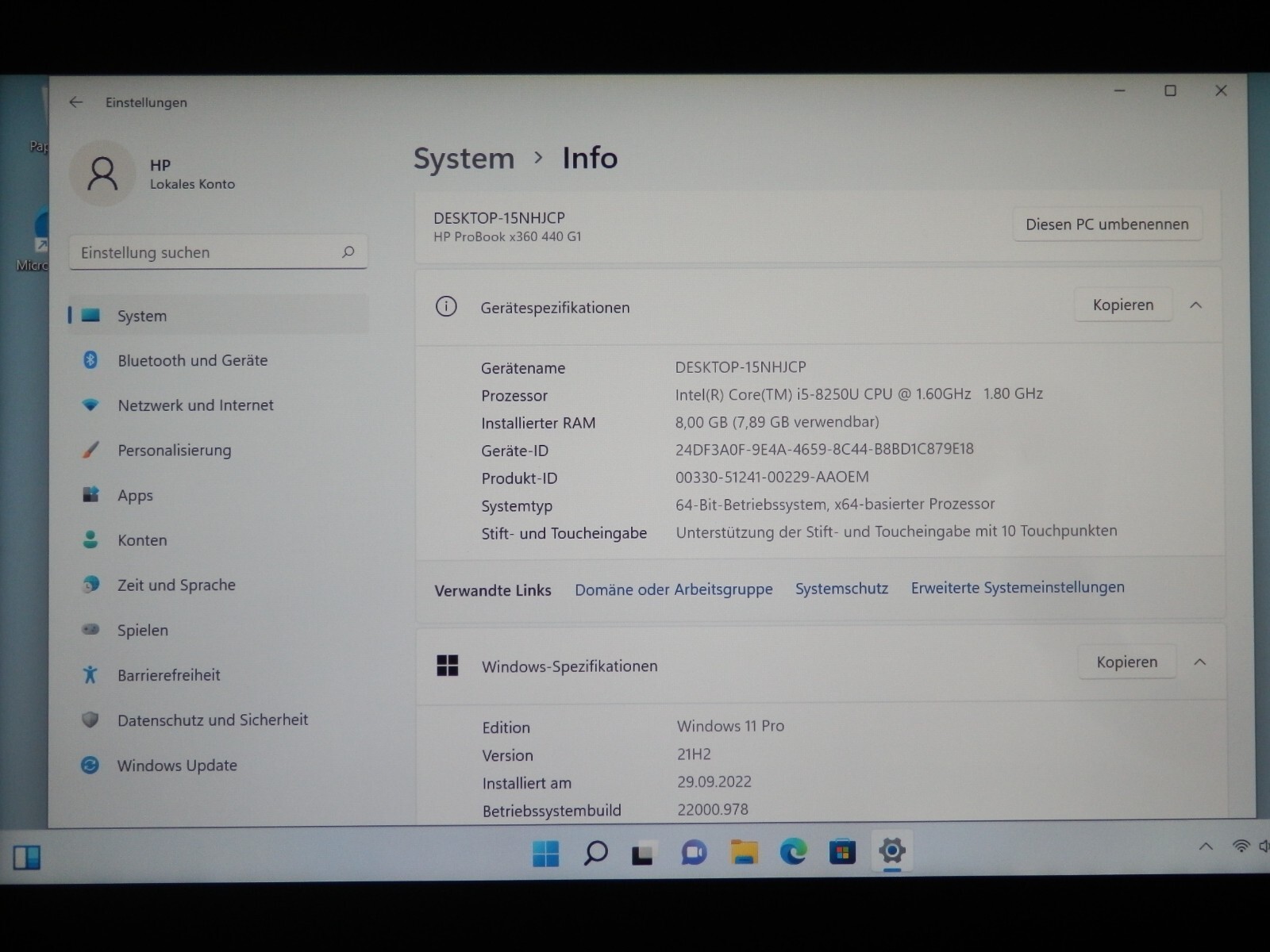
Task: Click the System breadcrumb in the header
Action: 464,159
